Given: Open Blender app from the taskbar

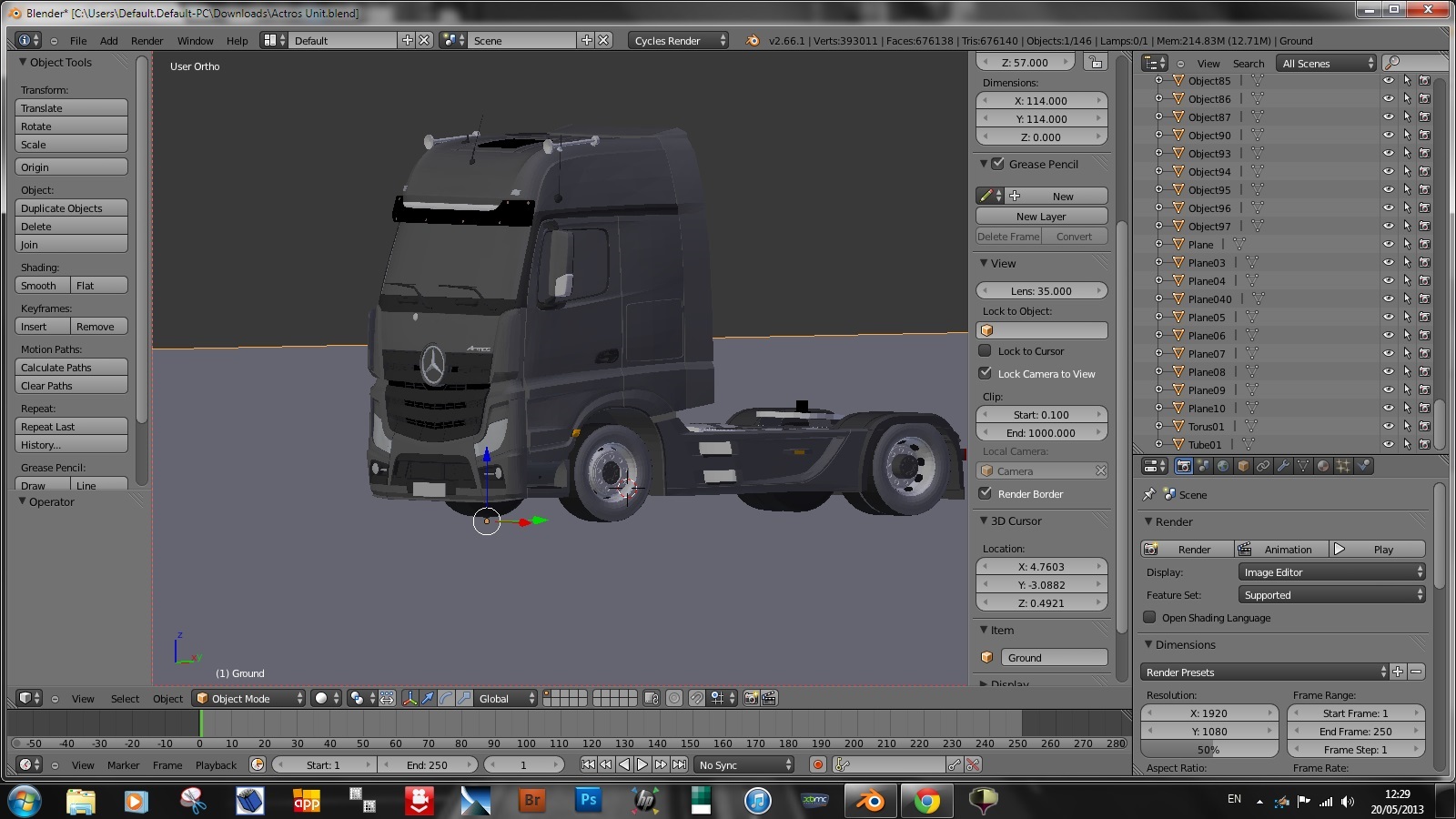Looking at the screenshot, I should (x=871, y=801).
